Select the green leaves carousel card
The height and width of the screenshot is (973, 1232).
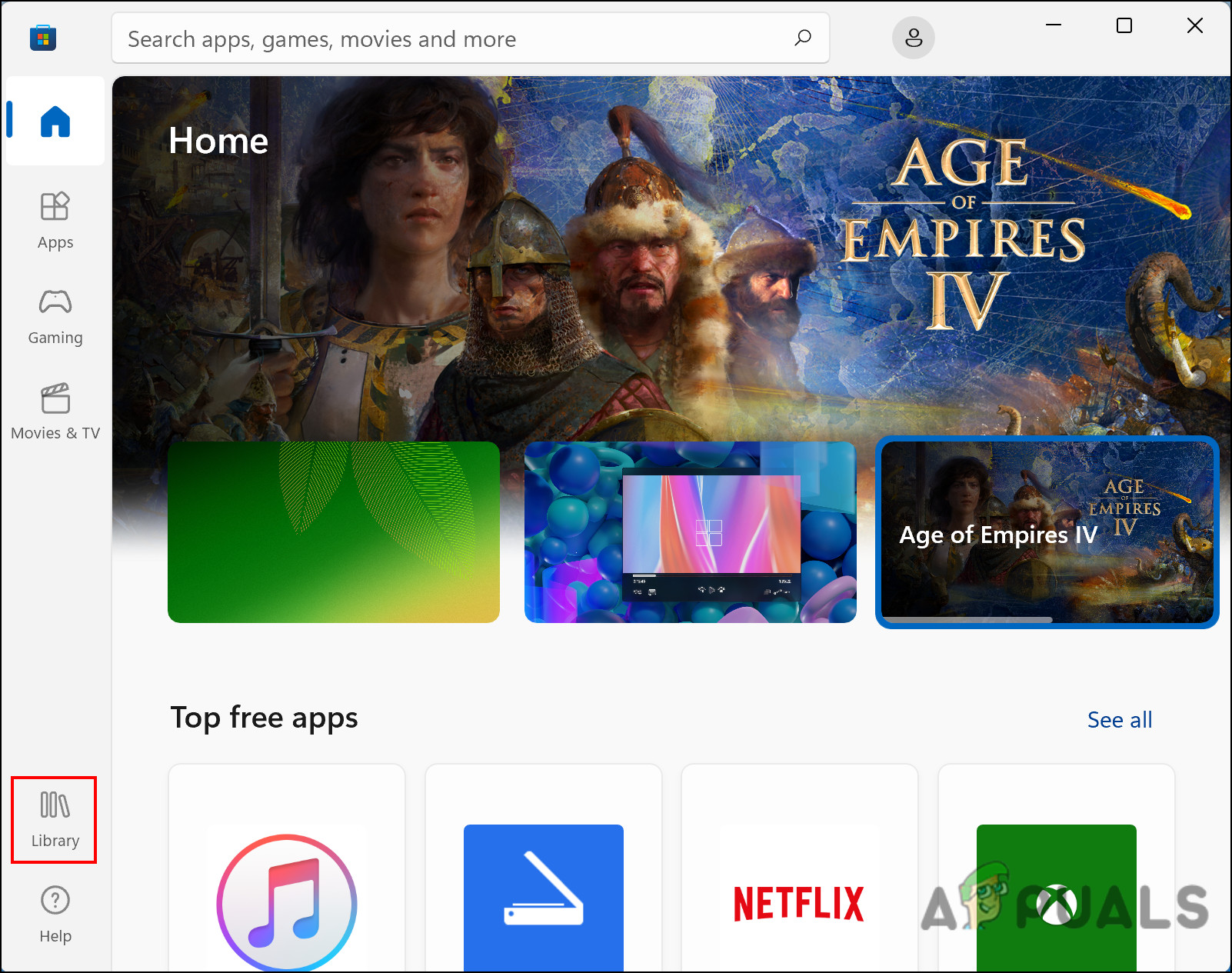(x=333, y=531)
